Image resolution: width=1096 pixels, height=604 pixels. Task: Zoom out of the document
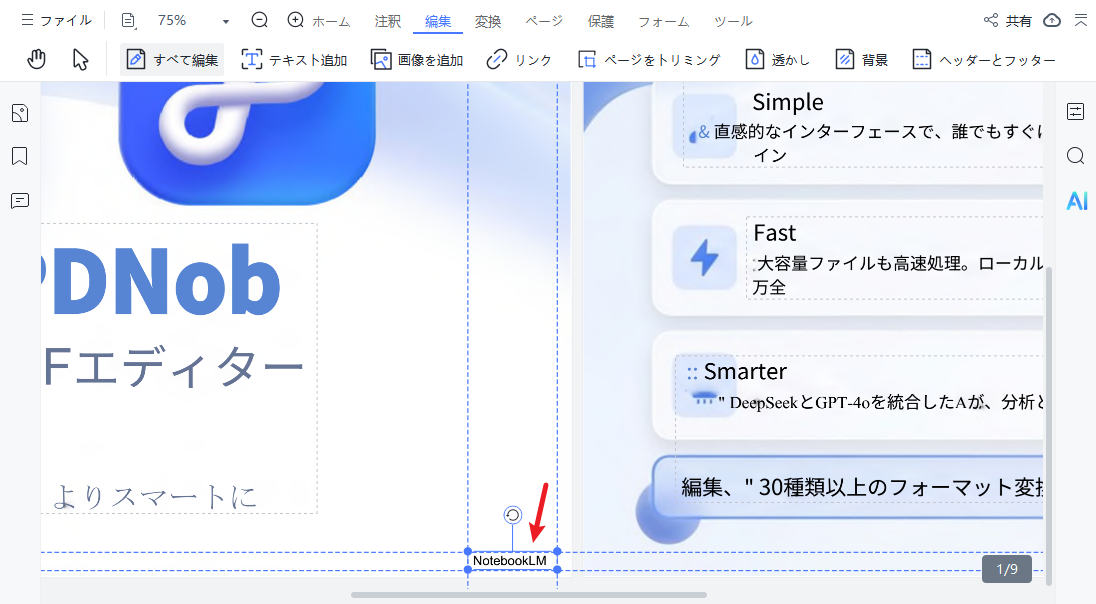[259, 19]
